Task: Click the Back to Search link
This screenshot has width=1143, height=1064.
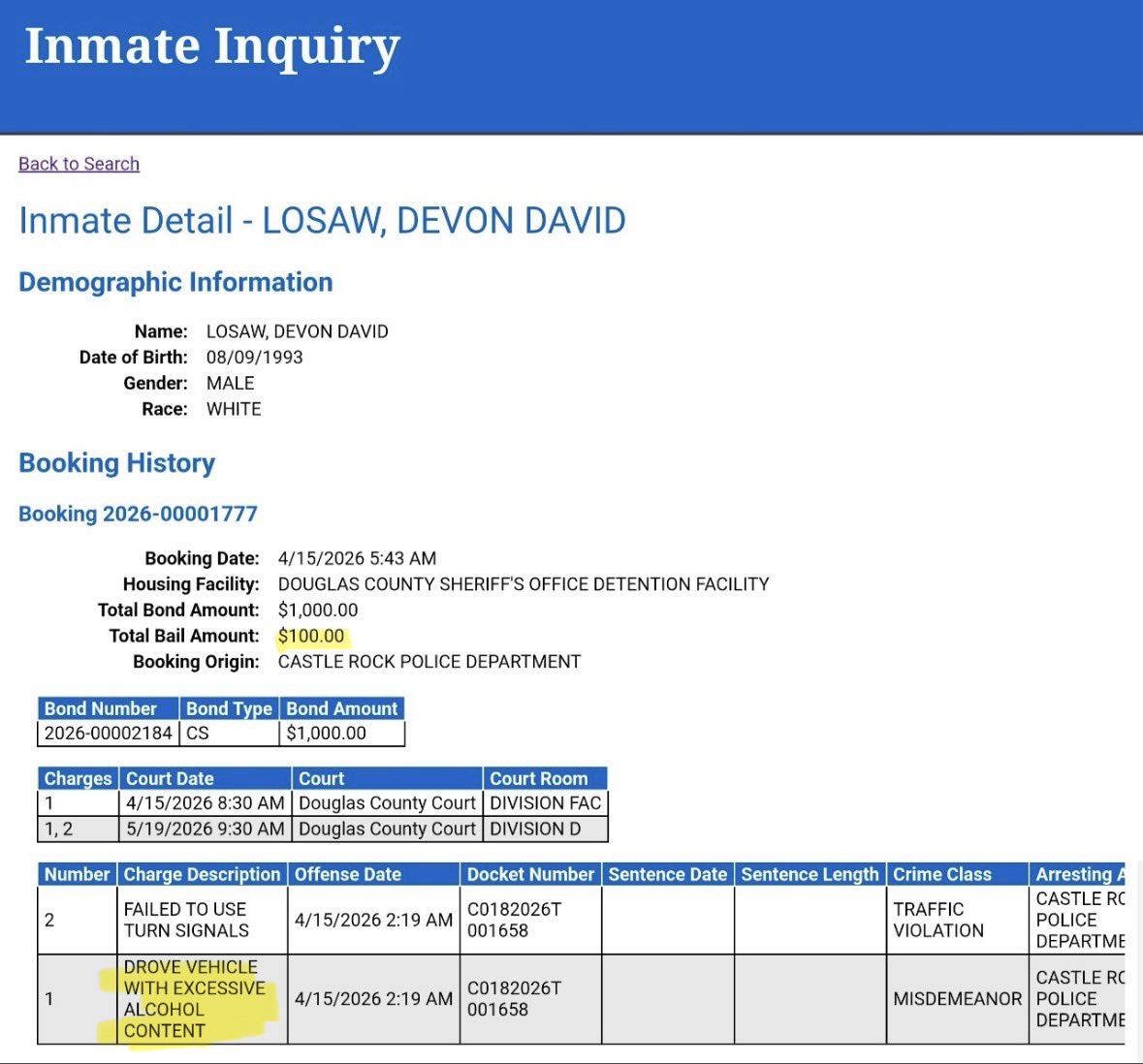Action: 79,164
